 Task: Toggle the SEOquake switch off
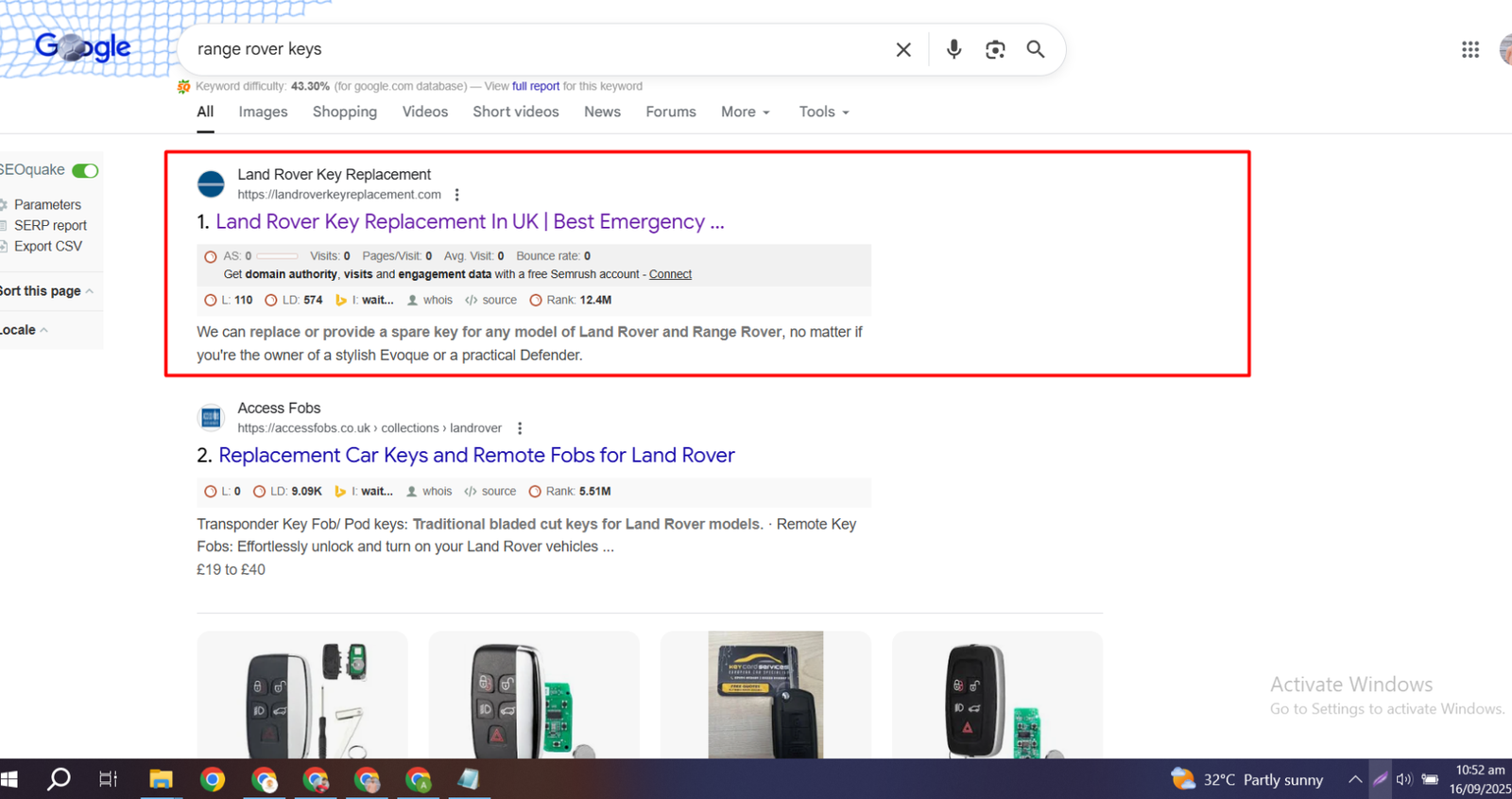(x=85, y=171)
